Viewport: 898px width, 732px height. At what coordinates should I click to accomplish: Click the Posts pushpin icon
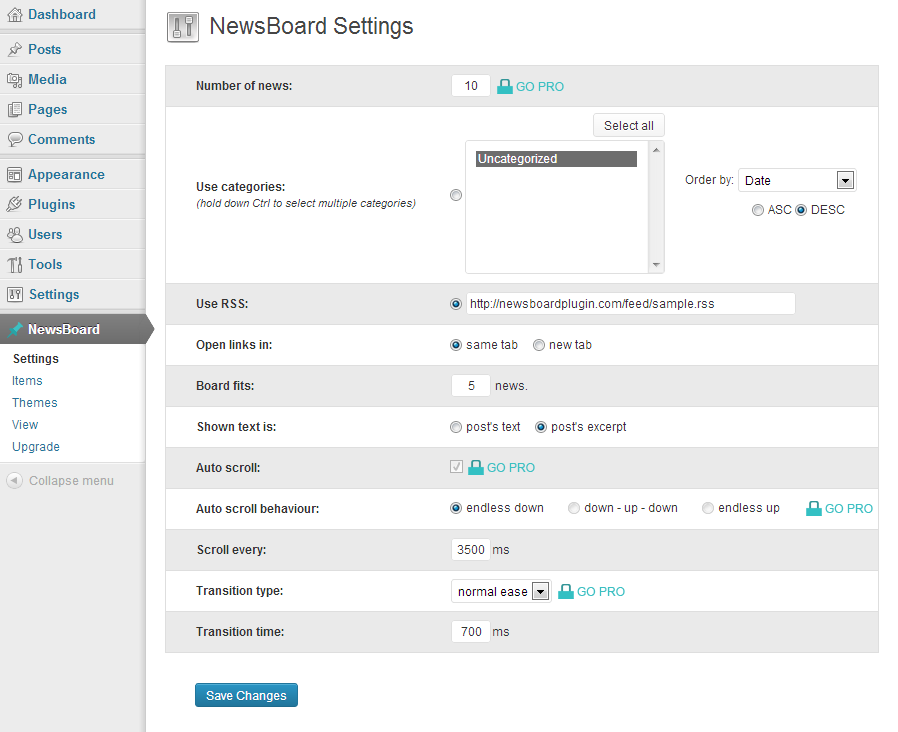tap(14, 50)
